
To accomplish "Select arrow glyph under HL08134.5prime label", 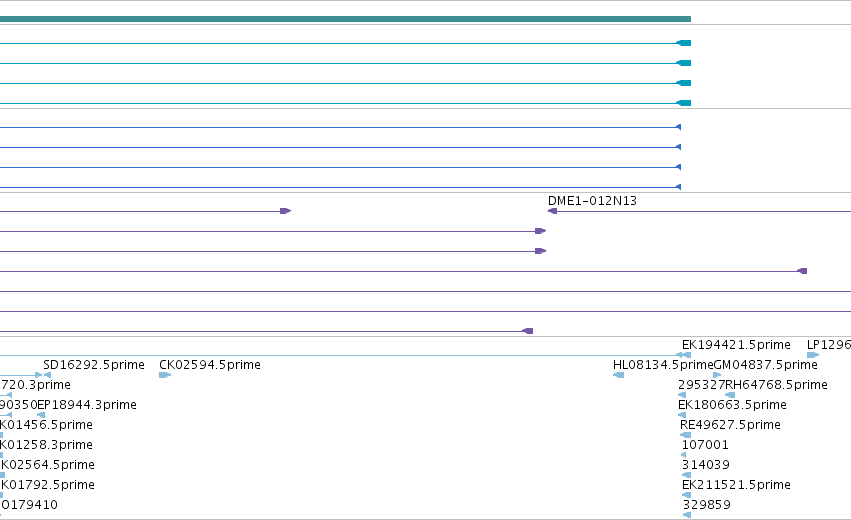I will (618, 375).
